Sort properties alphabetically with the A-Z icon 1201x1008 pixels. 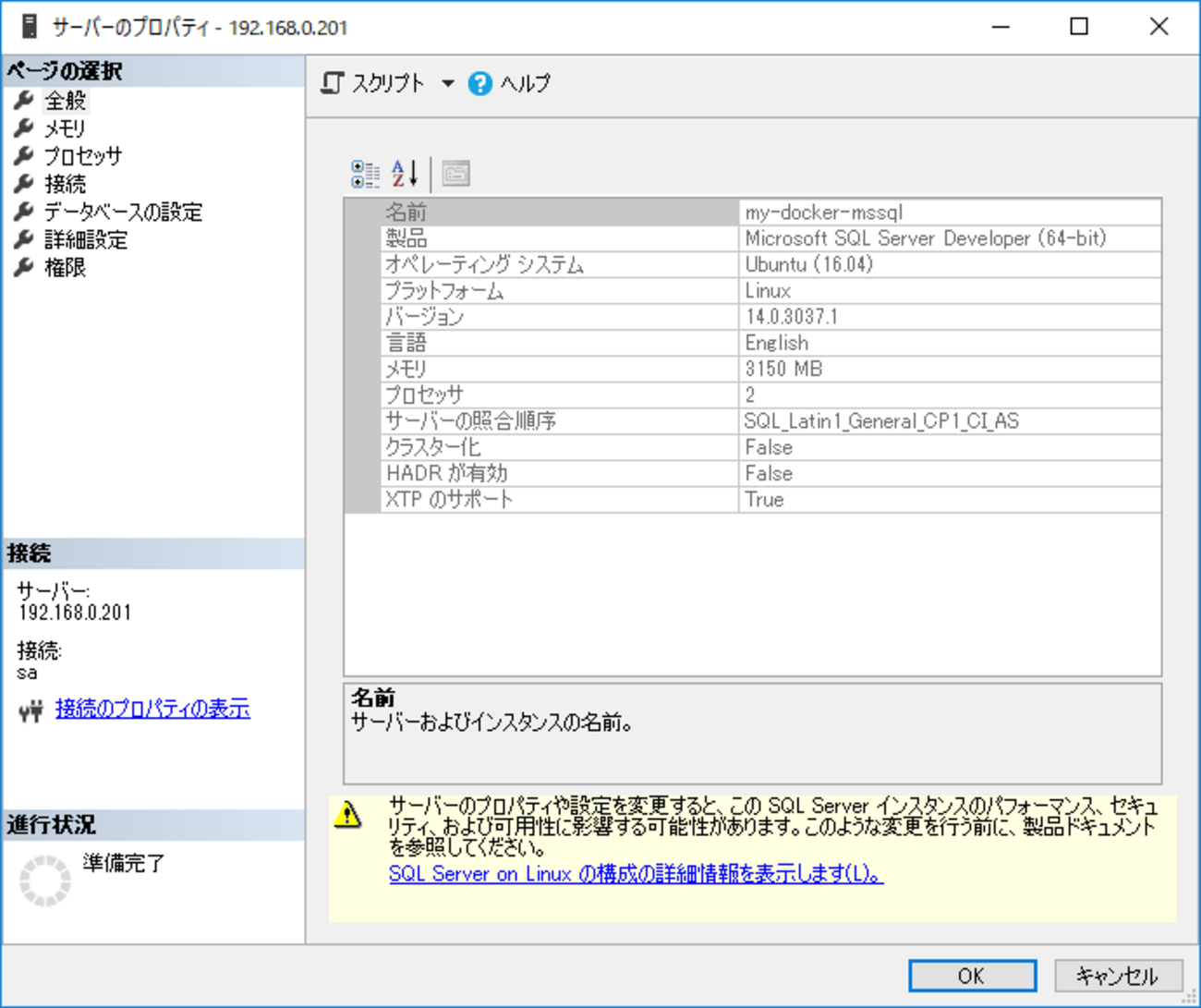(x=405, y=174)
